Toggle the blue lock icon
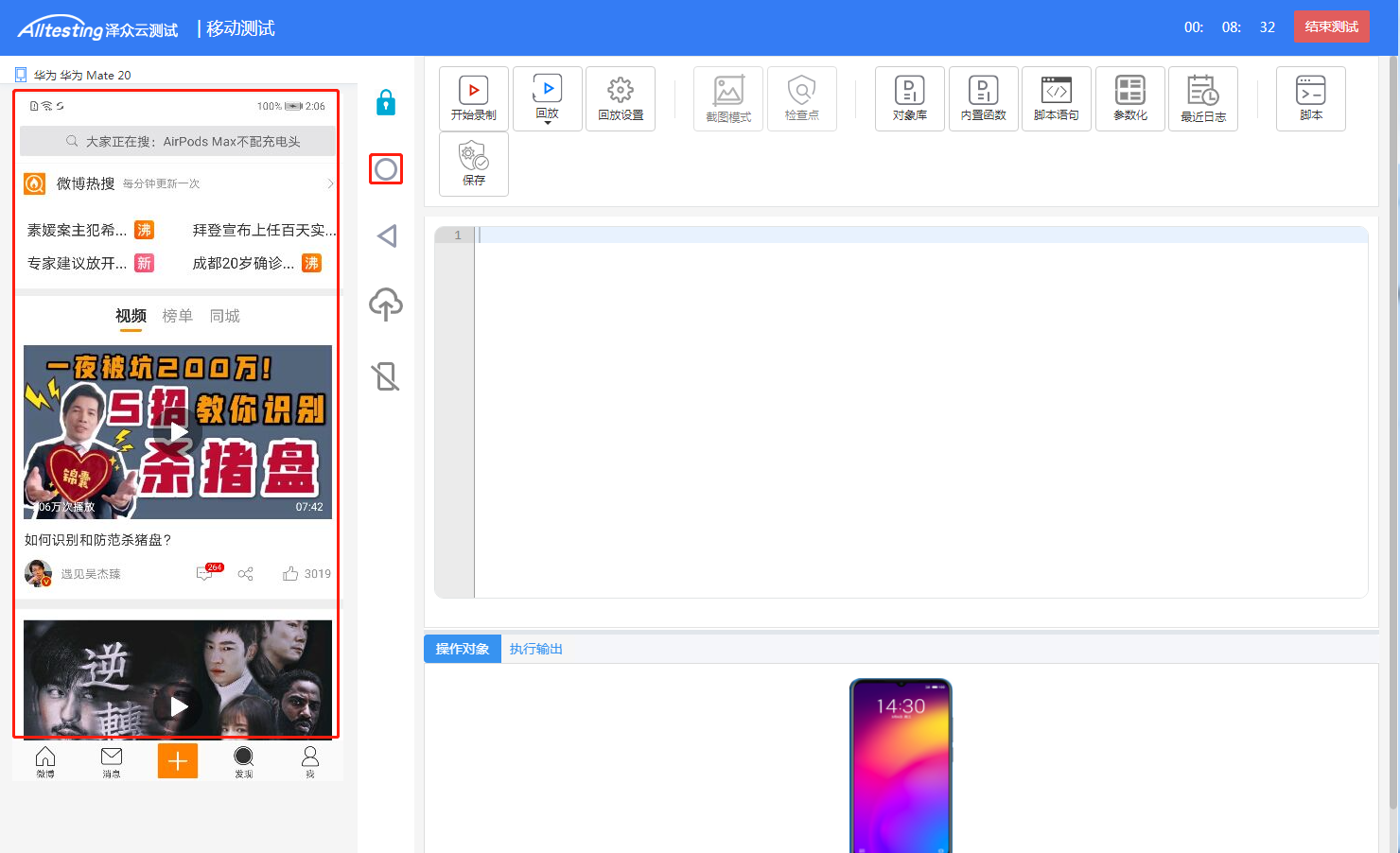This screenshot has height=853, width=1400. [x=386, y=102]
